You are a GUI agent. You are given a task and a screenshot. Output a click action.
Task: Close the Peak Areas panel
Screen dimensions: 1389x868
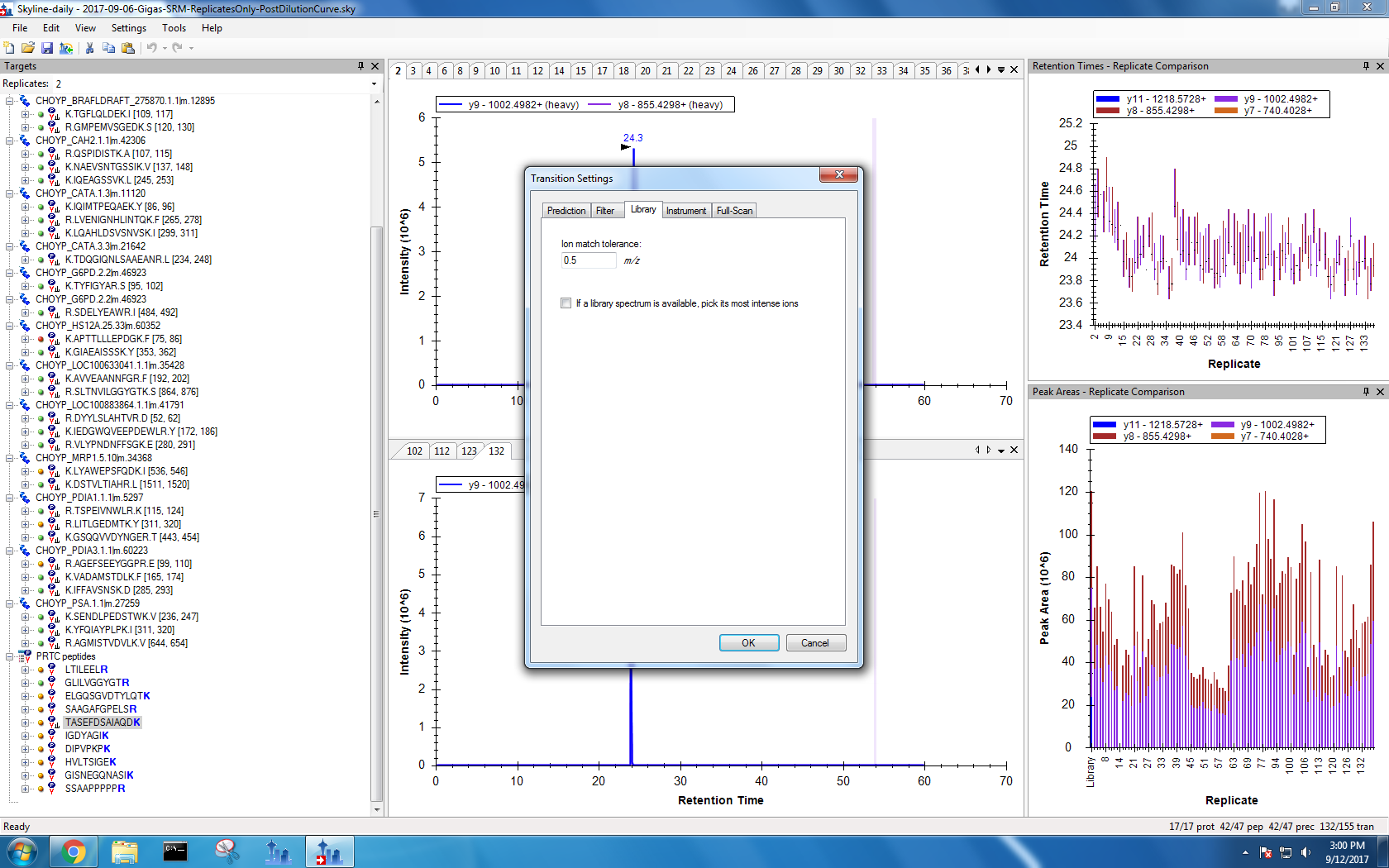click(x=1380, y=392)
